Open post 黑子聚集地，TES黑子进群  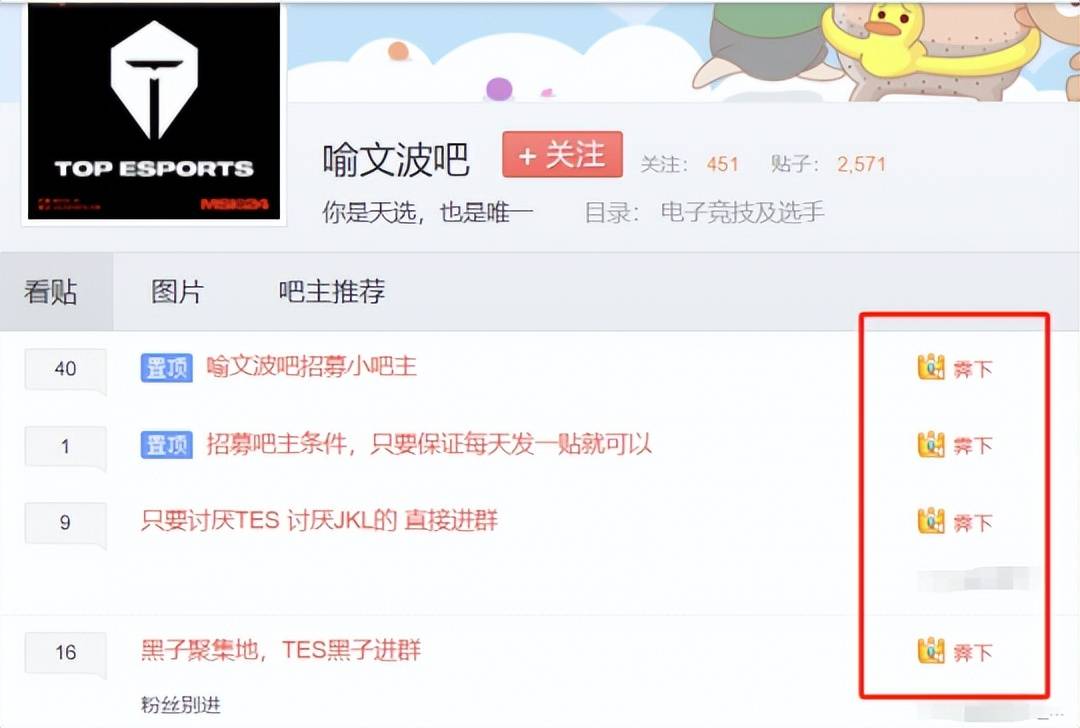click(281, 649)
